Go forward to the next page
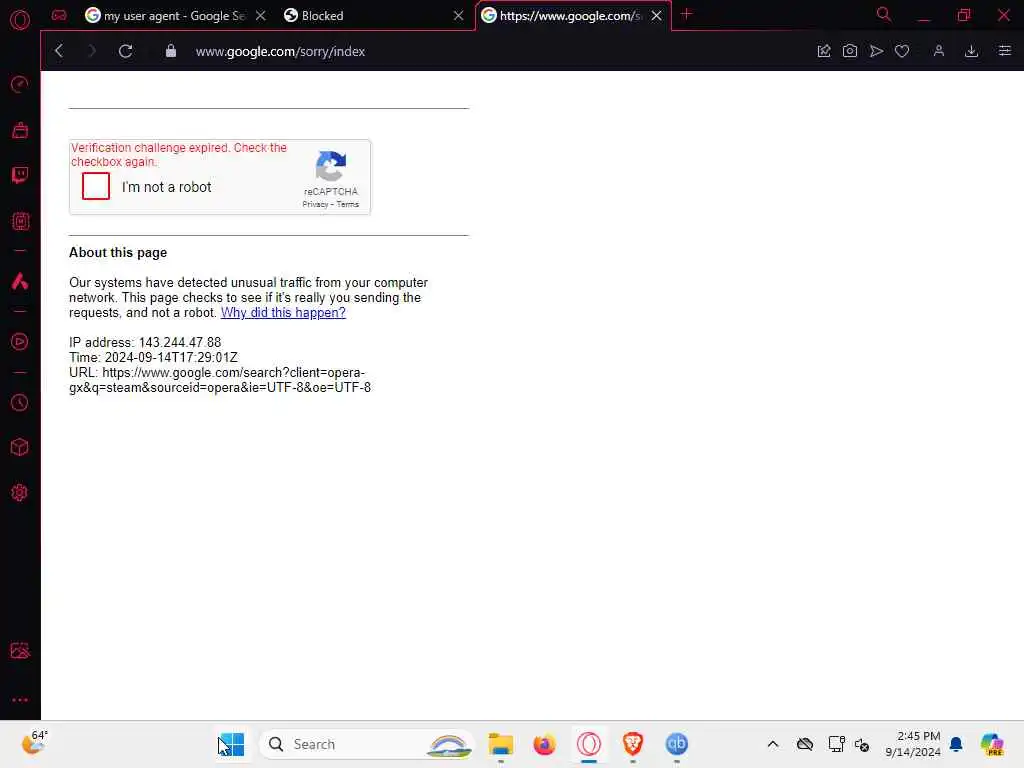 click(x=91, y=51)
